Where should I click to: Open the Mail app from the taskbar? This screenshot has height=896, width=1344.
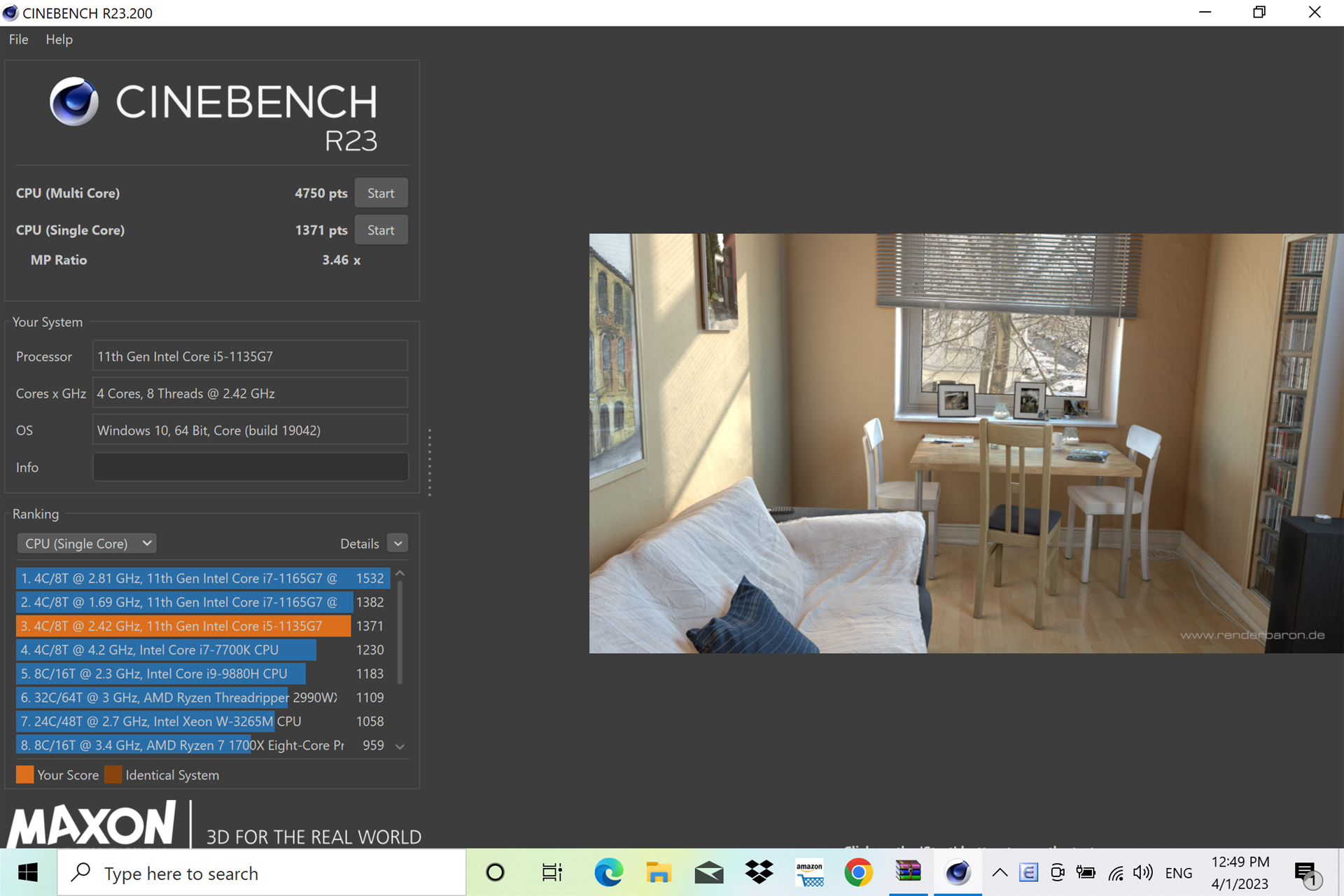tap(708, 872)
